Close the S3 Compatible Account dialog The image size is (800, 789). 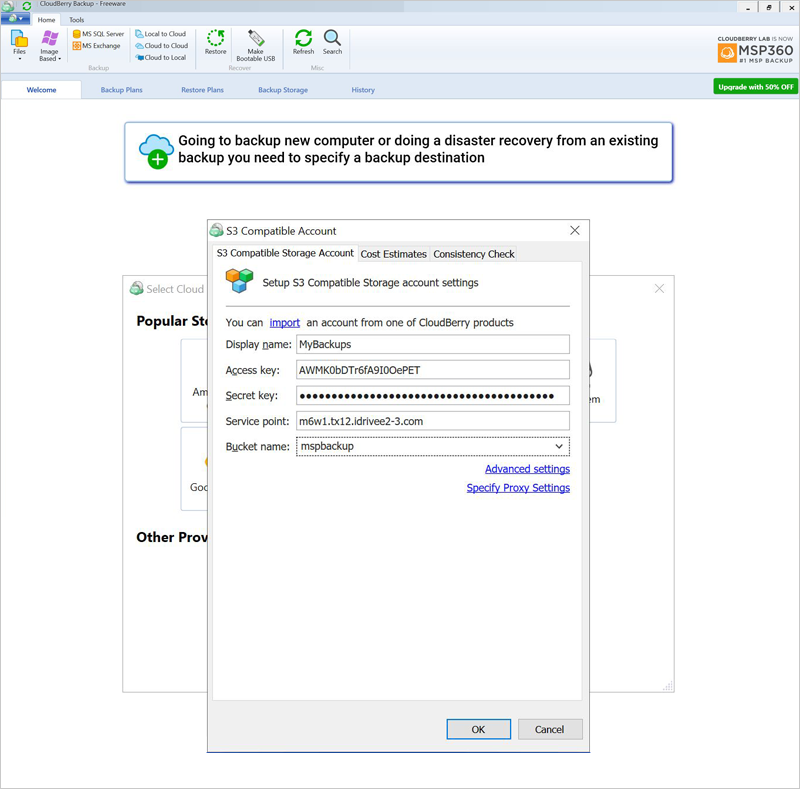[x=575, y=231]
